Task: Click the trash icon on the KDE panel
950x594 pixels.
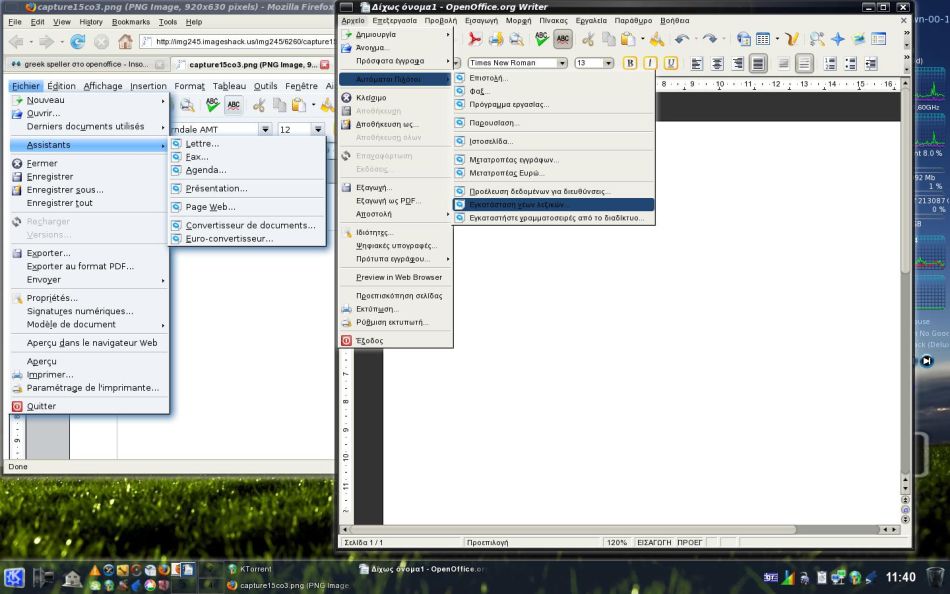Action: point(935,576)
